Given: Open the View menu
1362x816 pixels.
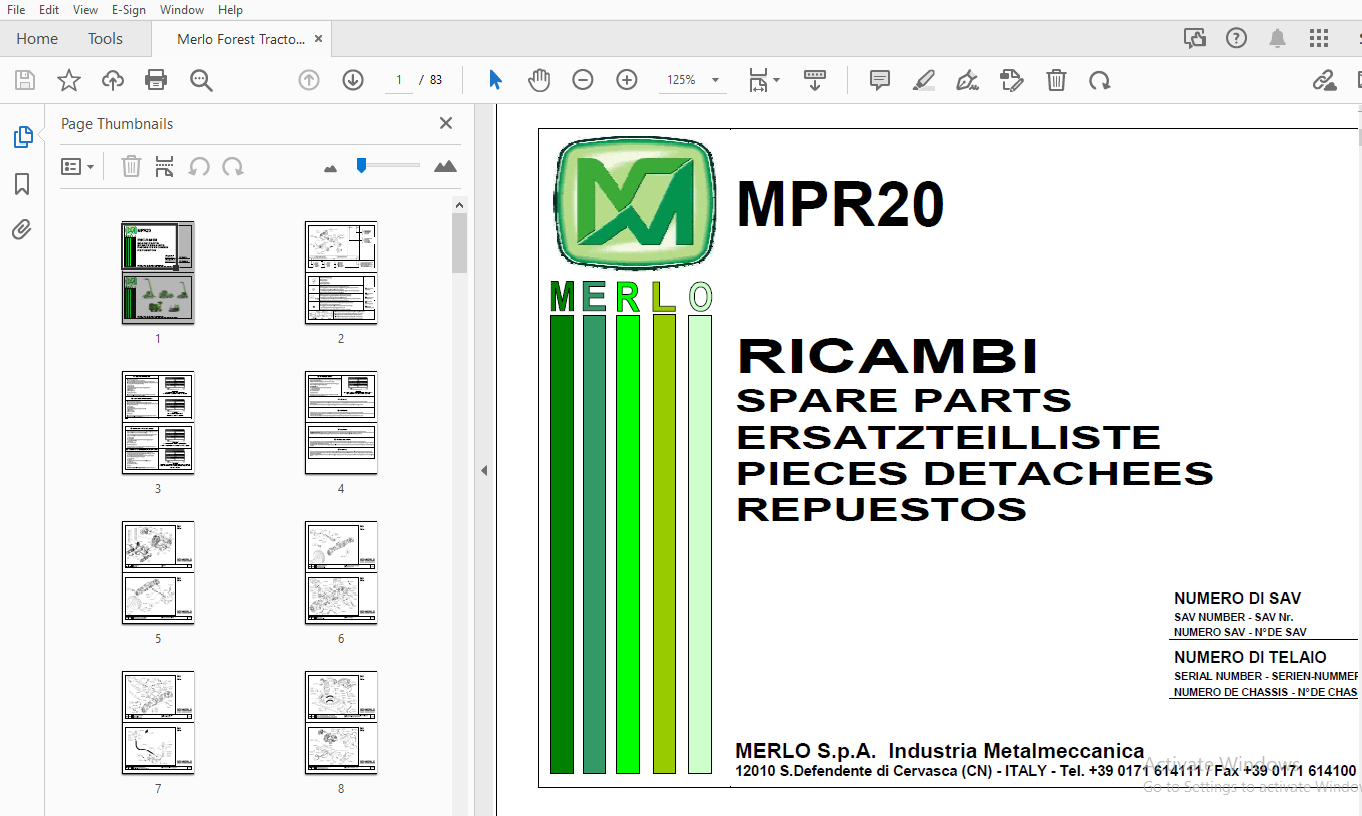Looking at the screenshot, I should coord(86,9).
